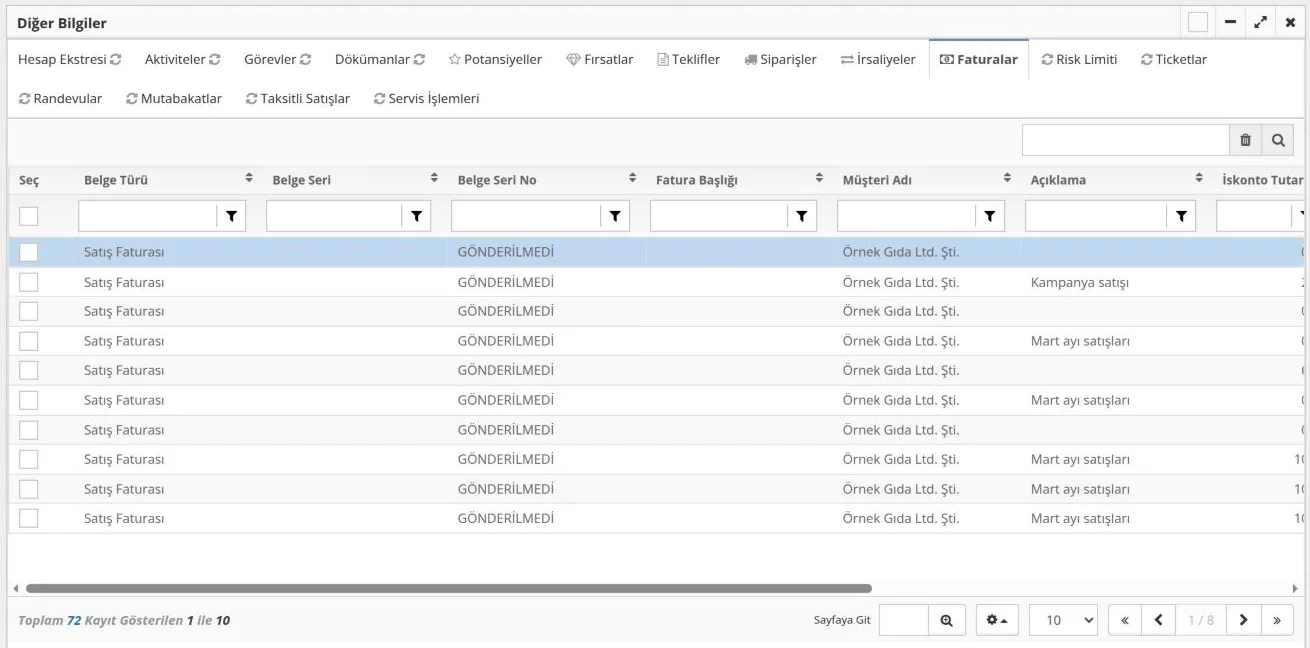This screenshot has height=648, width=1310.
Task: Click the zoom button next to Sayfaya Git
Action: click(946, 620)
